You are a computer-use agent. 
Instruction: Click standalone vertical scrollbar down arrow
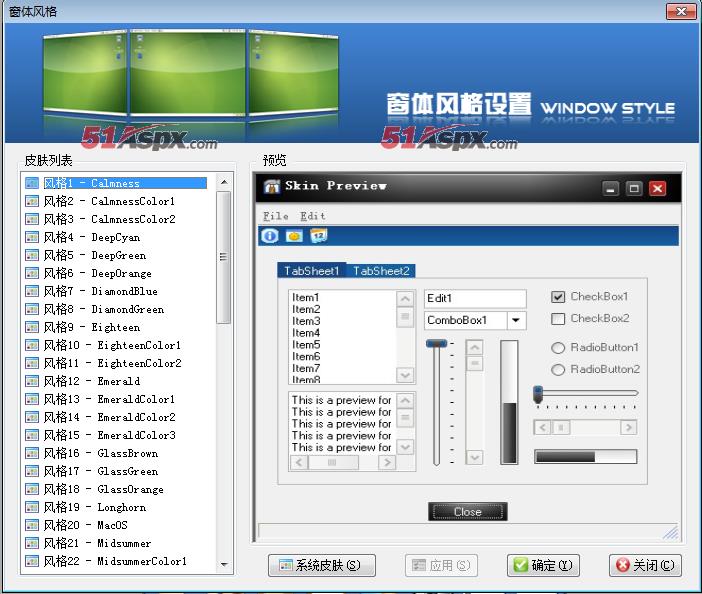[x=475, y=457]
